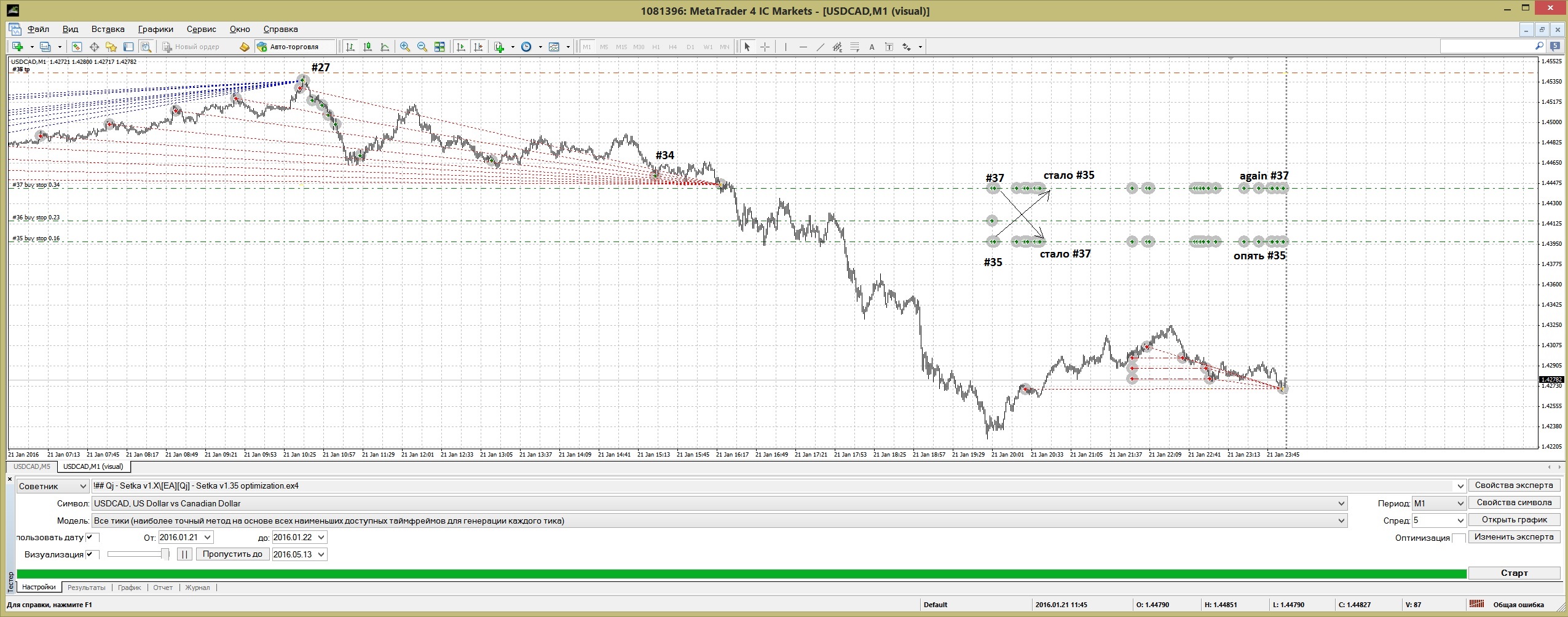Screen dimensions: 1568x617
Task: Open the Market Watch window icon
Action: point(77,47)
